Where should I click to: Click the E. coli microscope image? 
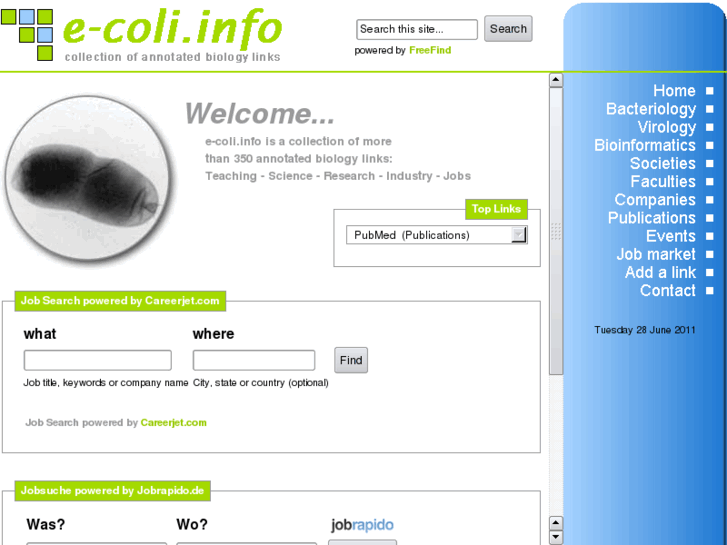point(88,179)
